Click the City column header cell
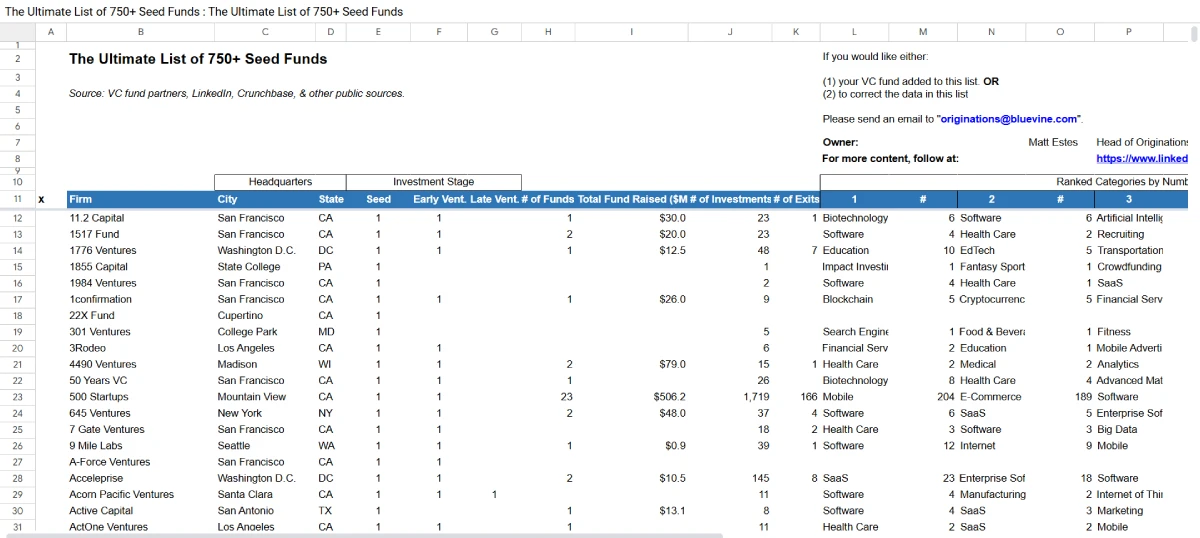Viewport: 1200px width, 538px height. [x=264, y=199]
